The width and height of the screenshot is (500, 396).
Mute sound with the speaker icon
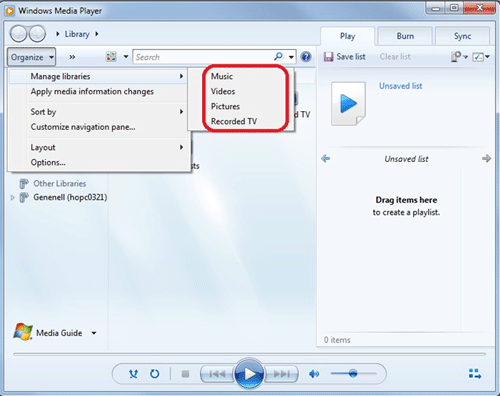[314, 374]
